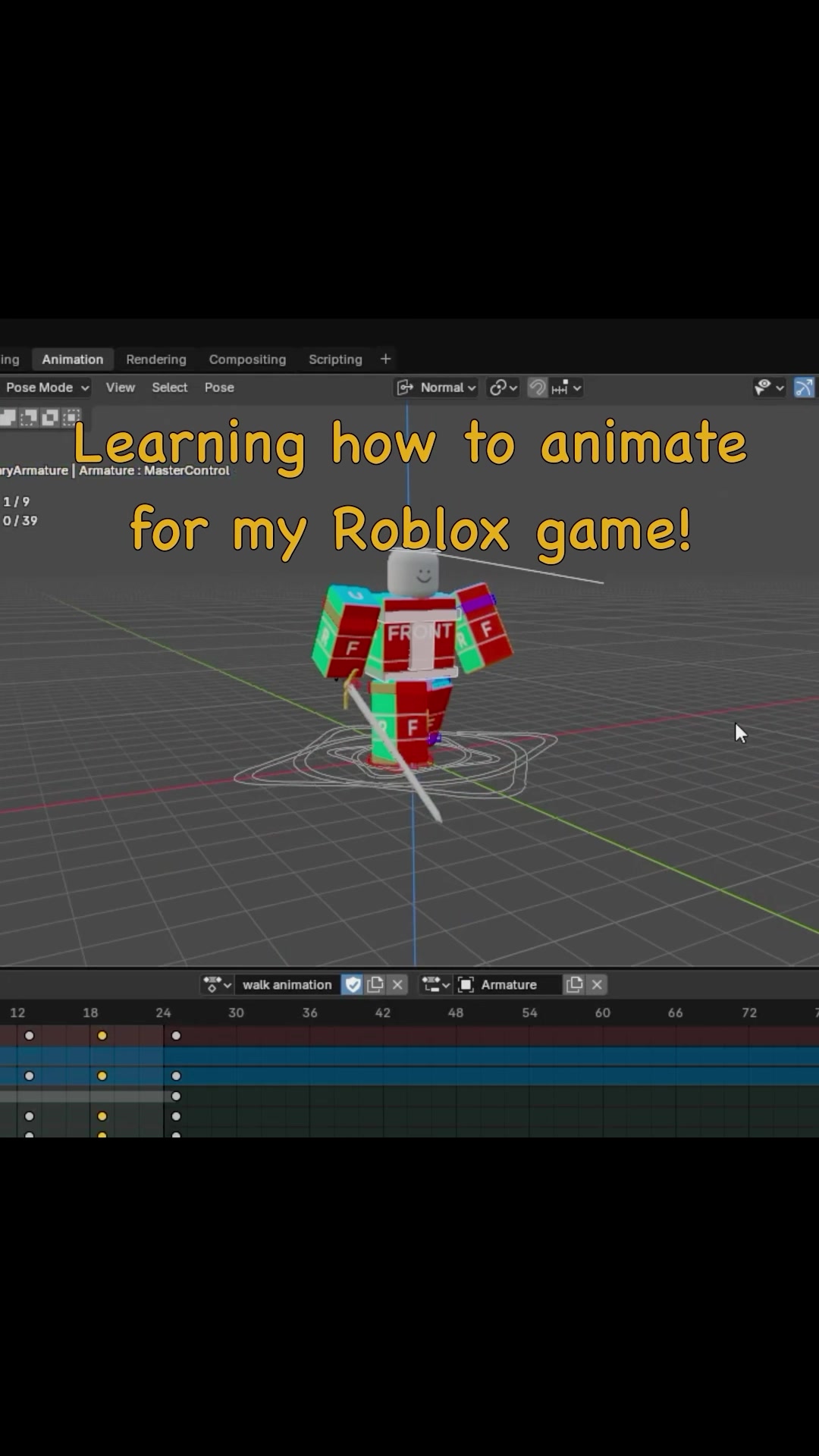The height and width of the screenshot is (1456, 819).
Task: Choose the Subtract selection mode icon
Action: 28,417
